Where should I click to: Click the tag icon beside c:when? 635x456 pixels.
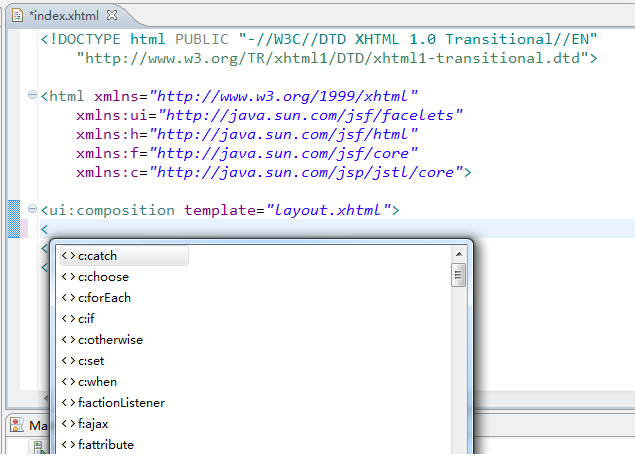tap(68, 382)
